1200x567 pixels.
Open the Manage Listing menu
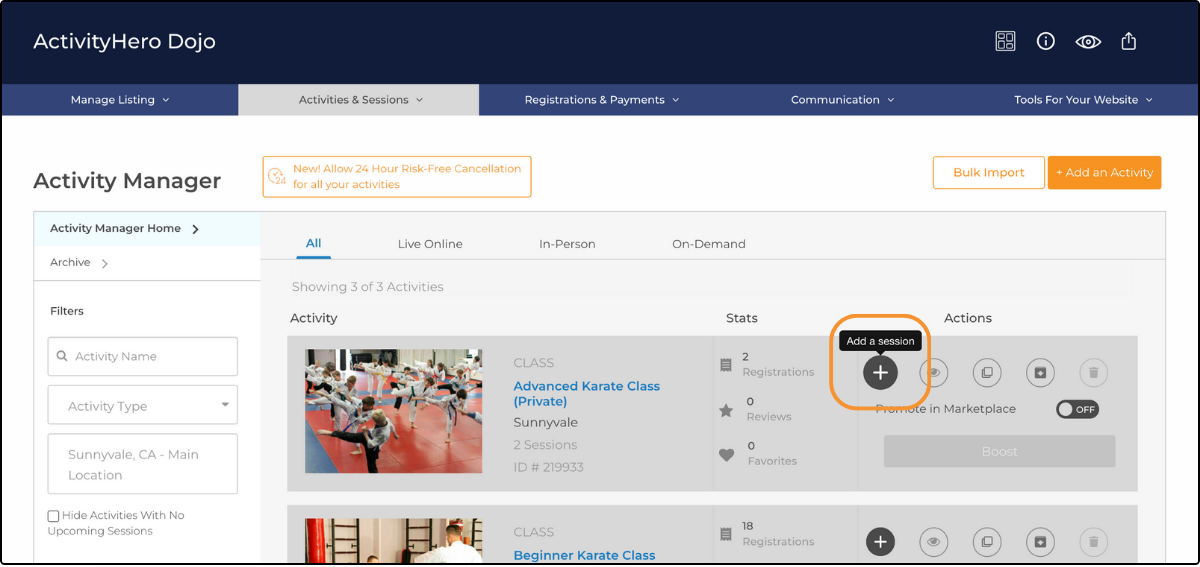120,100
